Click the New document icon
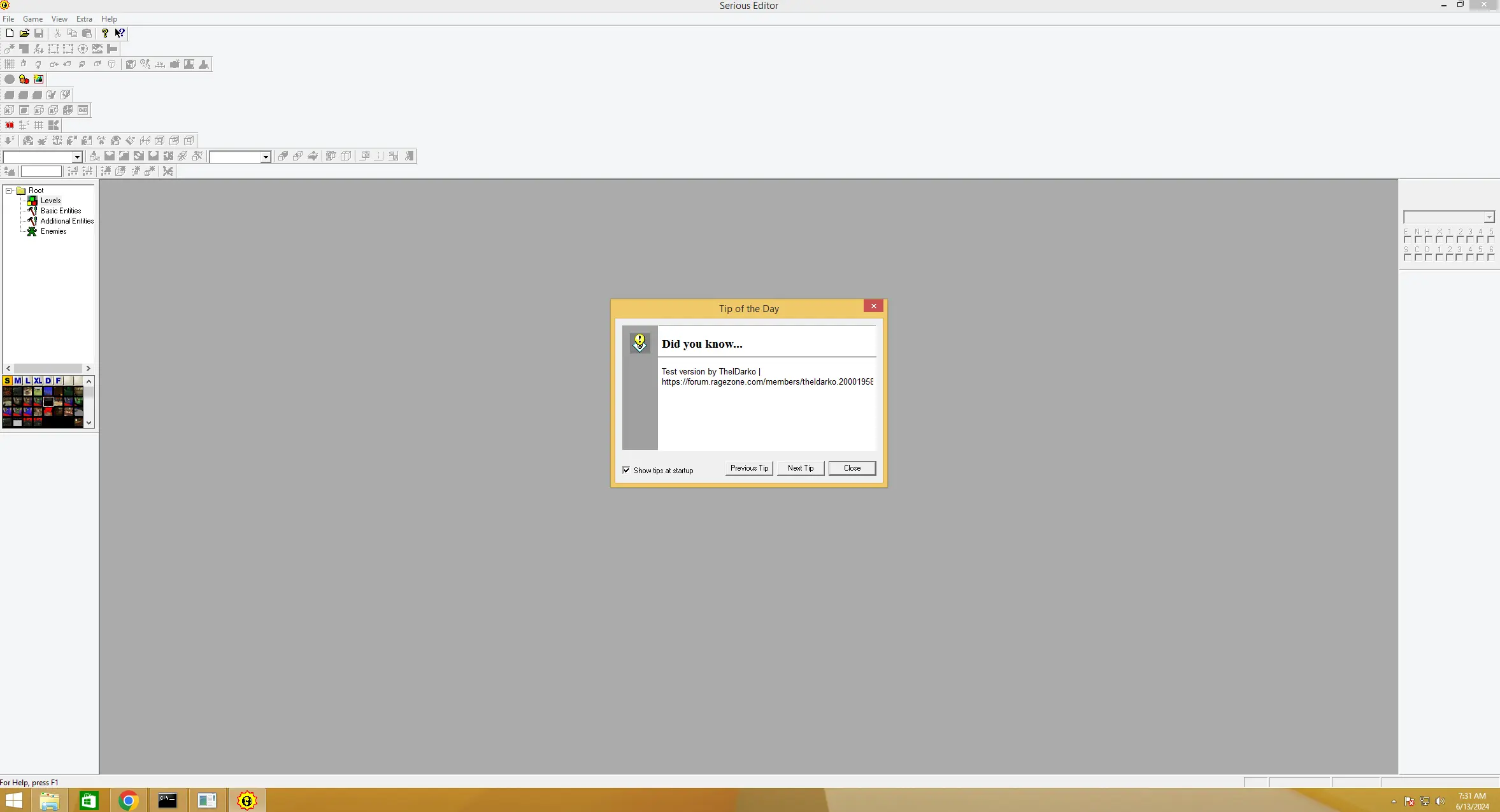 pyautogui.click(x=10, y=33)
